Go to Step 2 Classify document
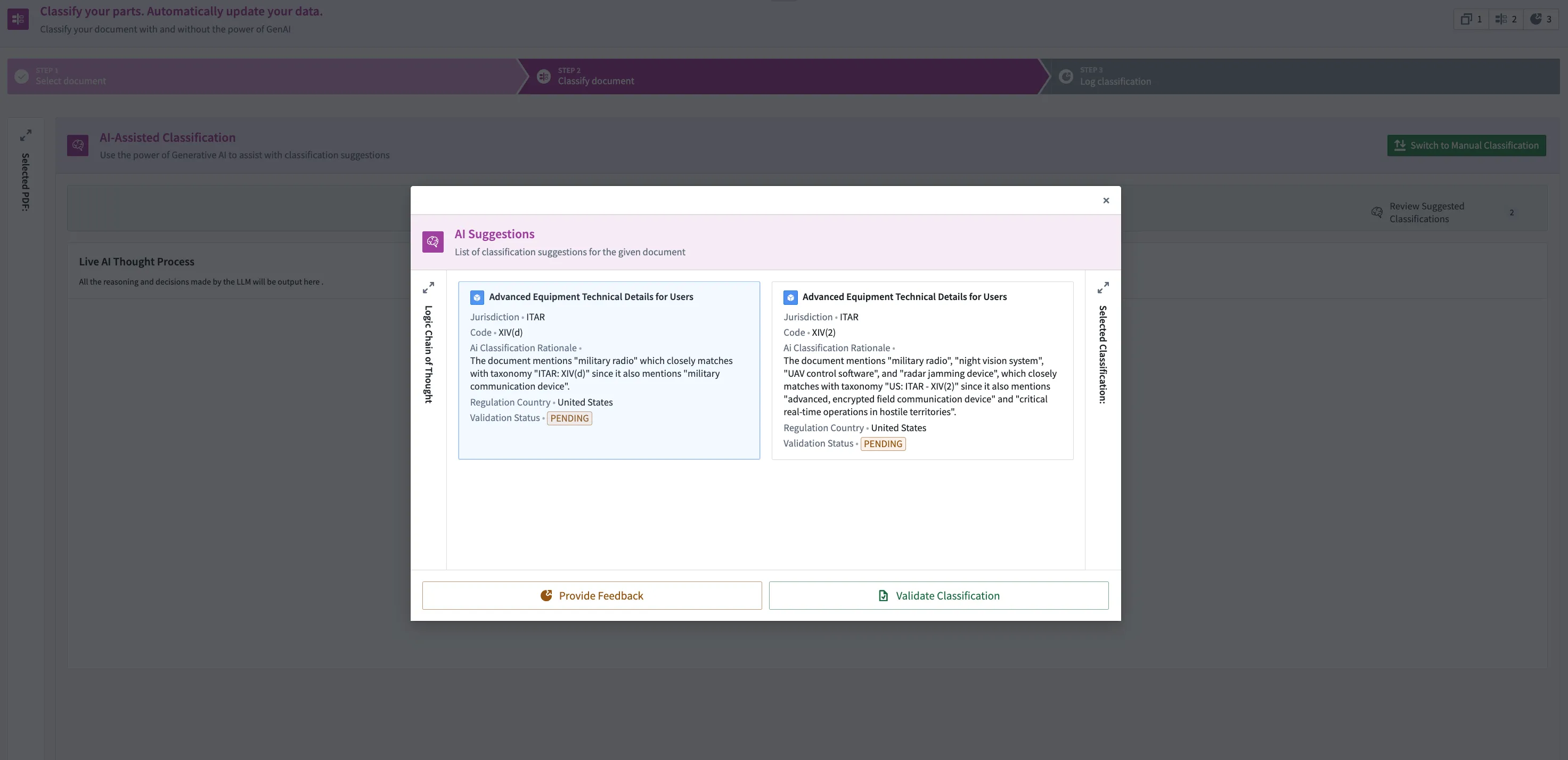The height and width of the screenshot is (760, 1568). click(x=595, y=77)
